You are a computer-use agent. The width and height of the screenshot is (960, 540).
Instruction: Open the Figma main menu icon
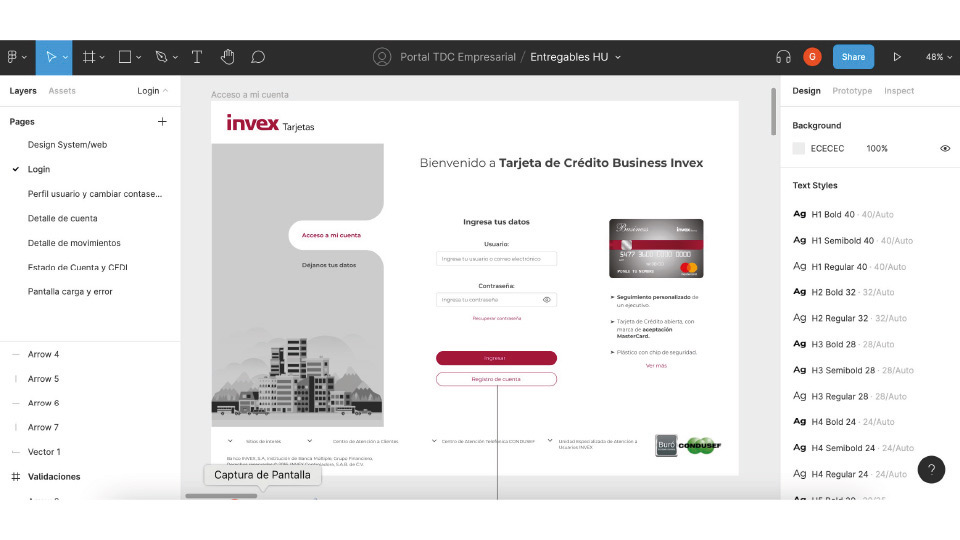pyautogui.click(x=12, y=57)
